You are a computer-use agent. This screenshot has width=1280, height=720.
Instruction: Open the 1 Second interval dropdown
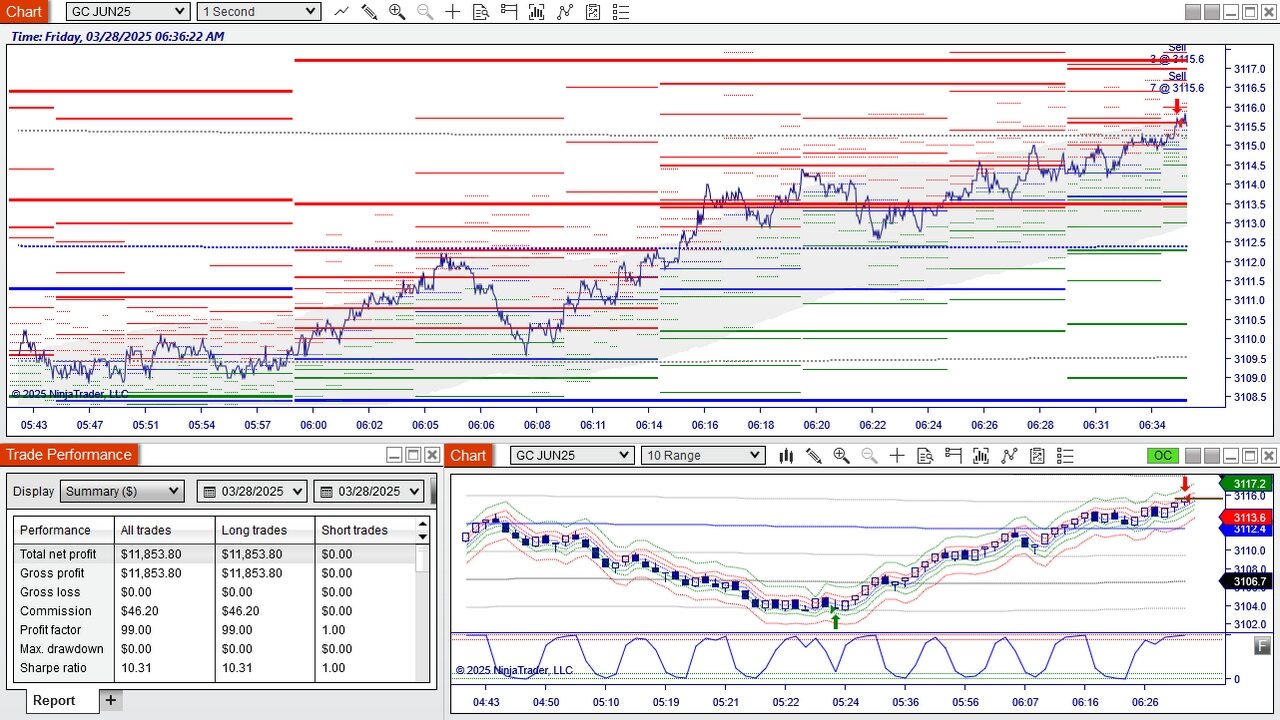click(258, 12)
